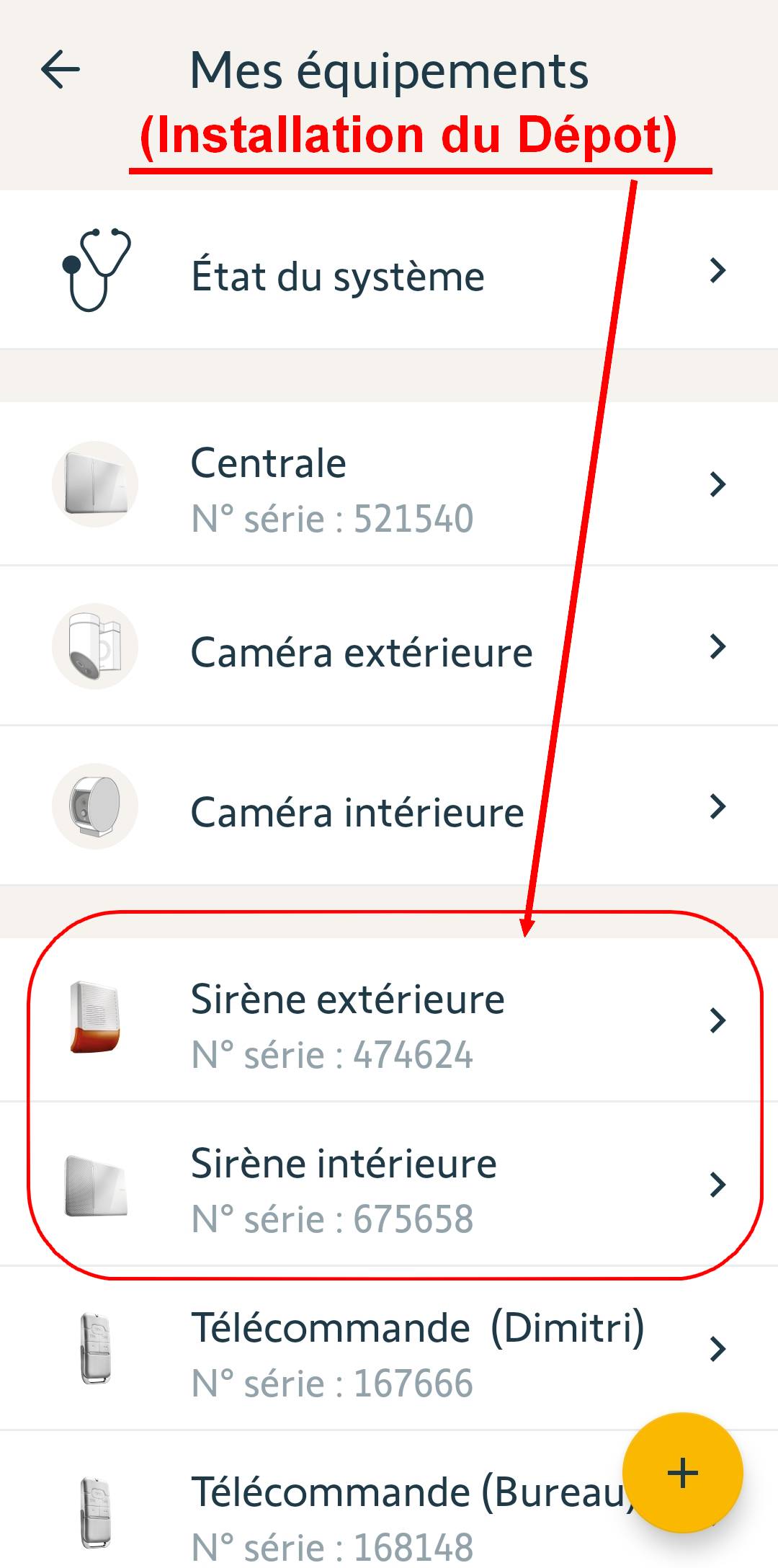Expand the État du système chevron
Viewport: 778px width, 1568px height.
(x=717, y=270)
